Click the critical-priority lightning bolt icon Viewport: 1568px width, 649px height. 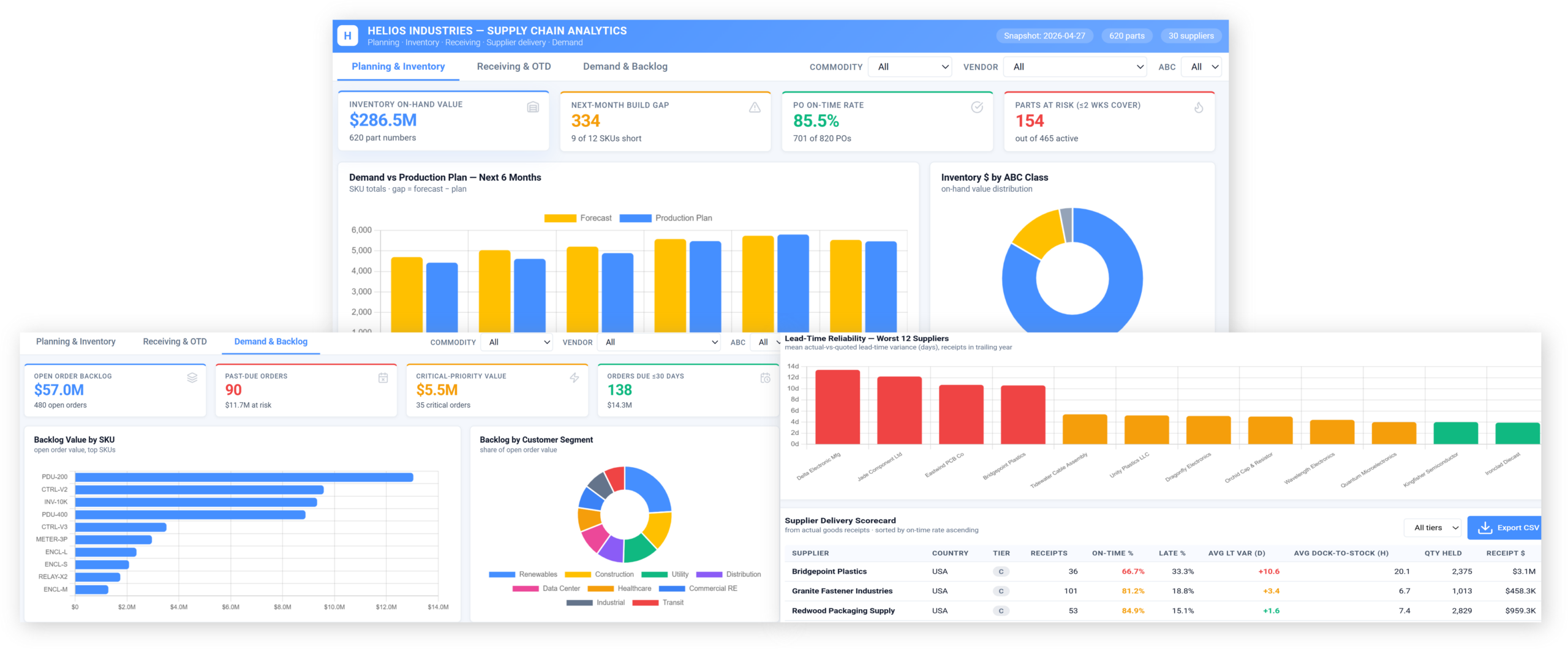click(575, 378)
